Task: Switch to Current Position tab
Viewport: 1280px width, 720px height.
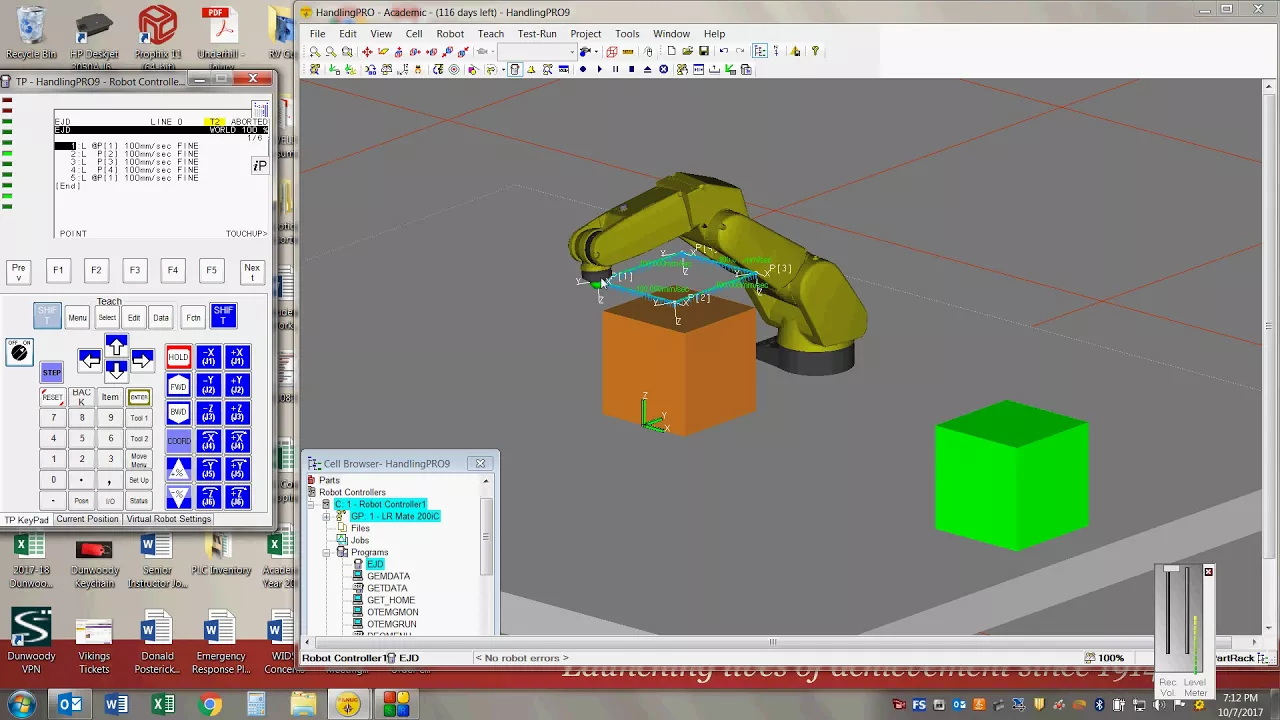Action: tap(87, 519)
